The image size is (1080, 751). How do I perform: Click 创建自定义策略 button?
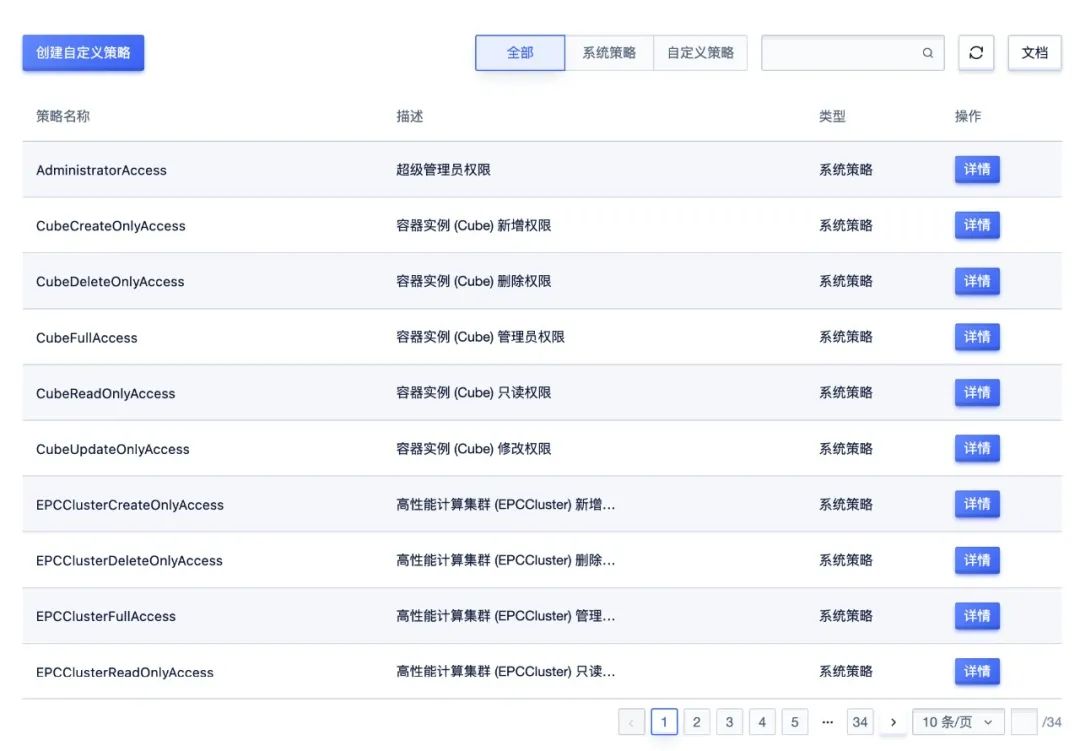(83, 53)
